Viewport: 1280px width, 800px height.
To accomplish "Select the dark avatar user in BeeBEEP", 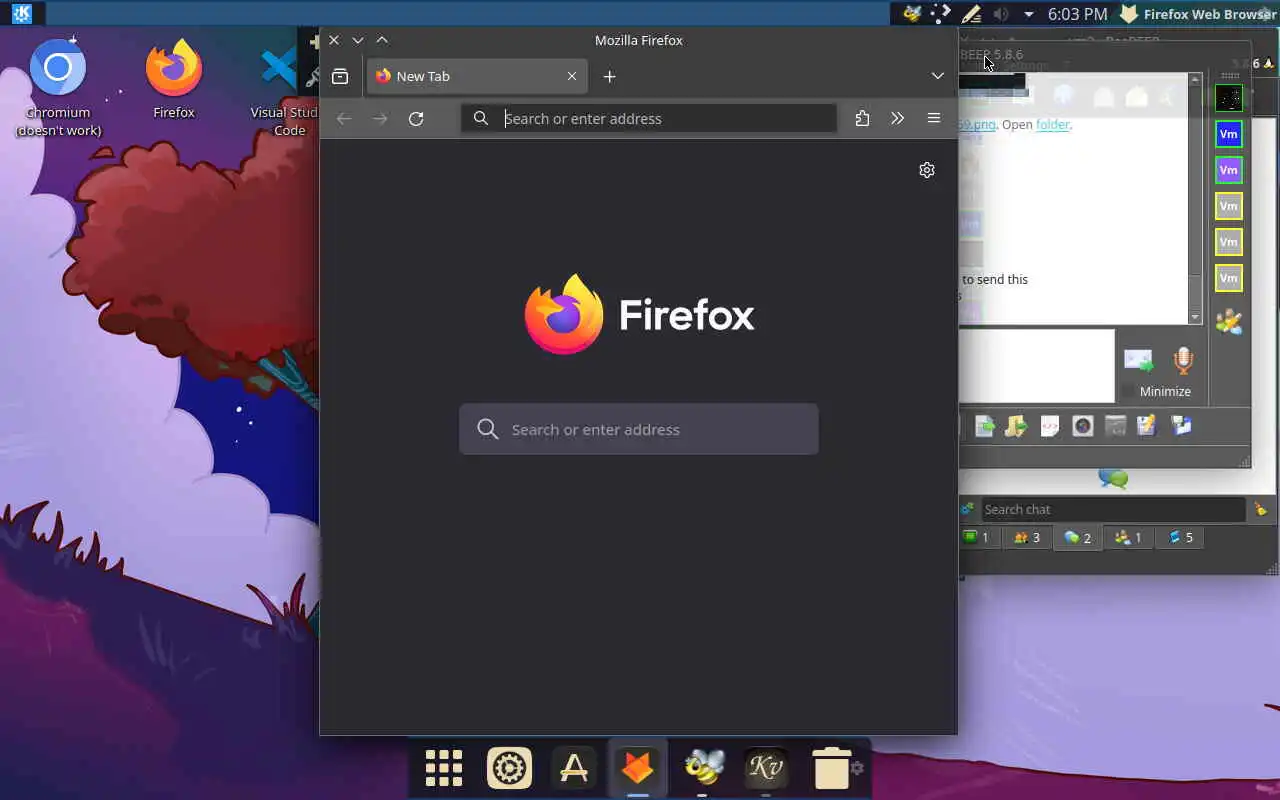I will click(x=1228, y=98).
